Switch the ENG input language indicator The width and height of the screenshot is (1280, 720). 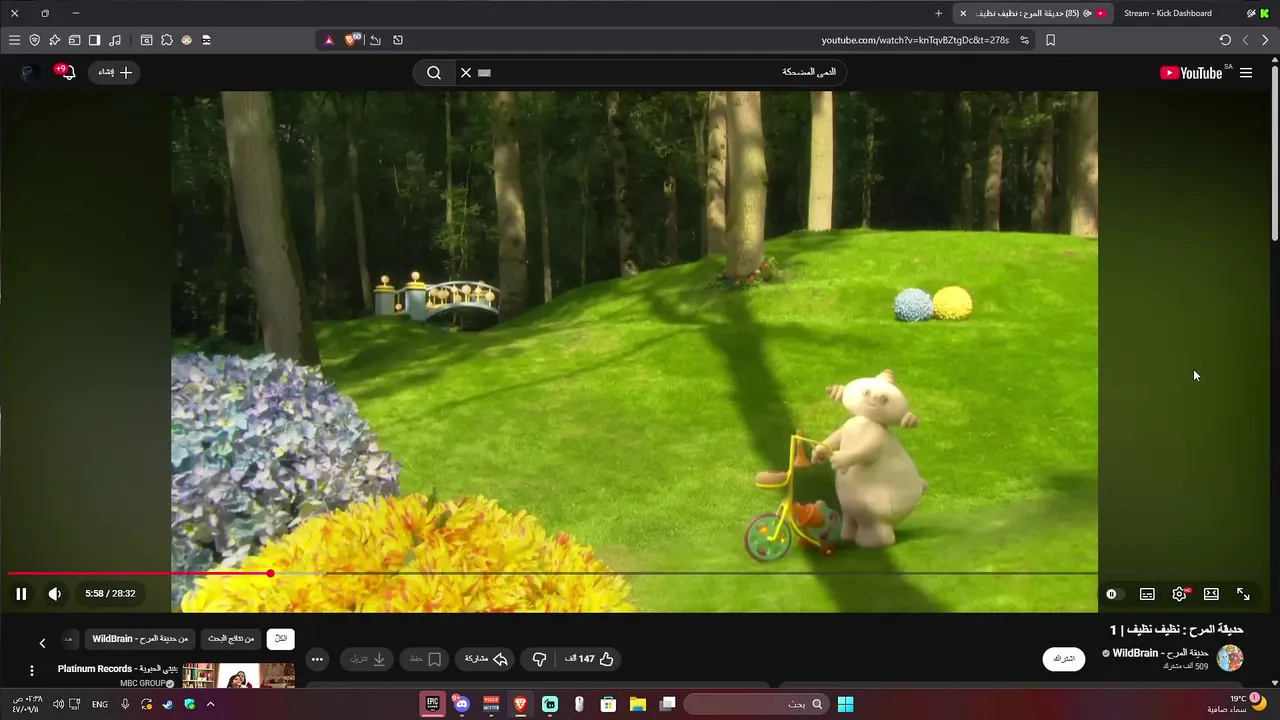coord(100,704)
